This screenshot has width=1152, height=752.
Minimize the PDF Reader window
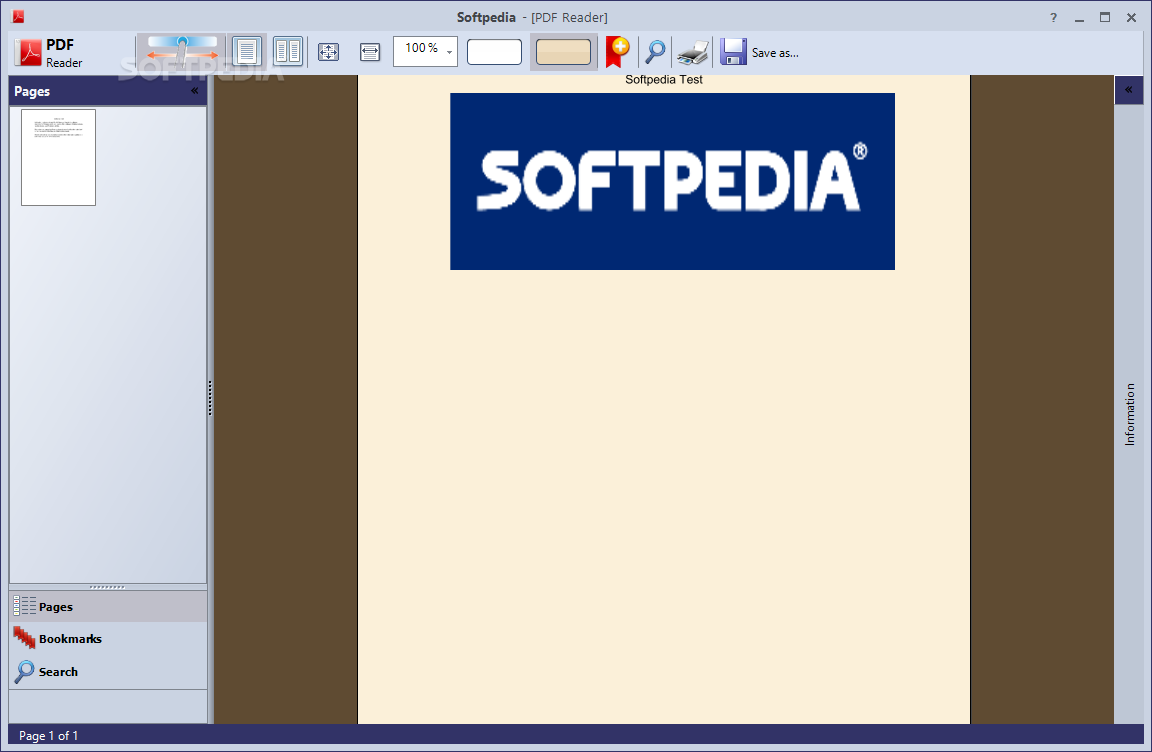click(1079, 18)
